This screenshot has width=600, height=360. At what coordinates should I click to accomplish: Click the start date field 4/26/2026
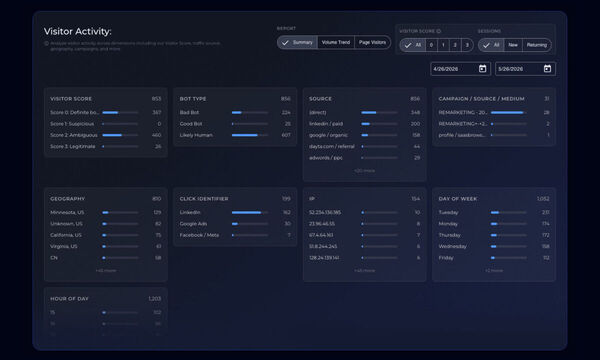(460, 69)
